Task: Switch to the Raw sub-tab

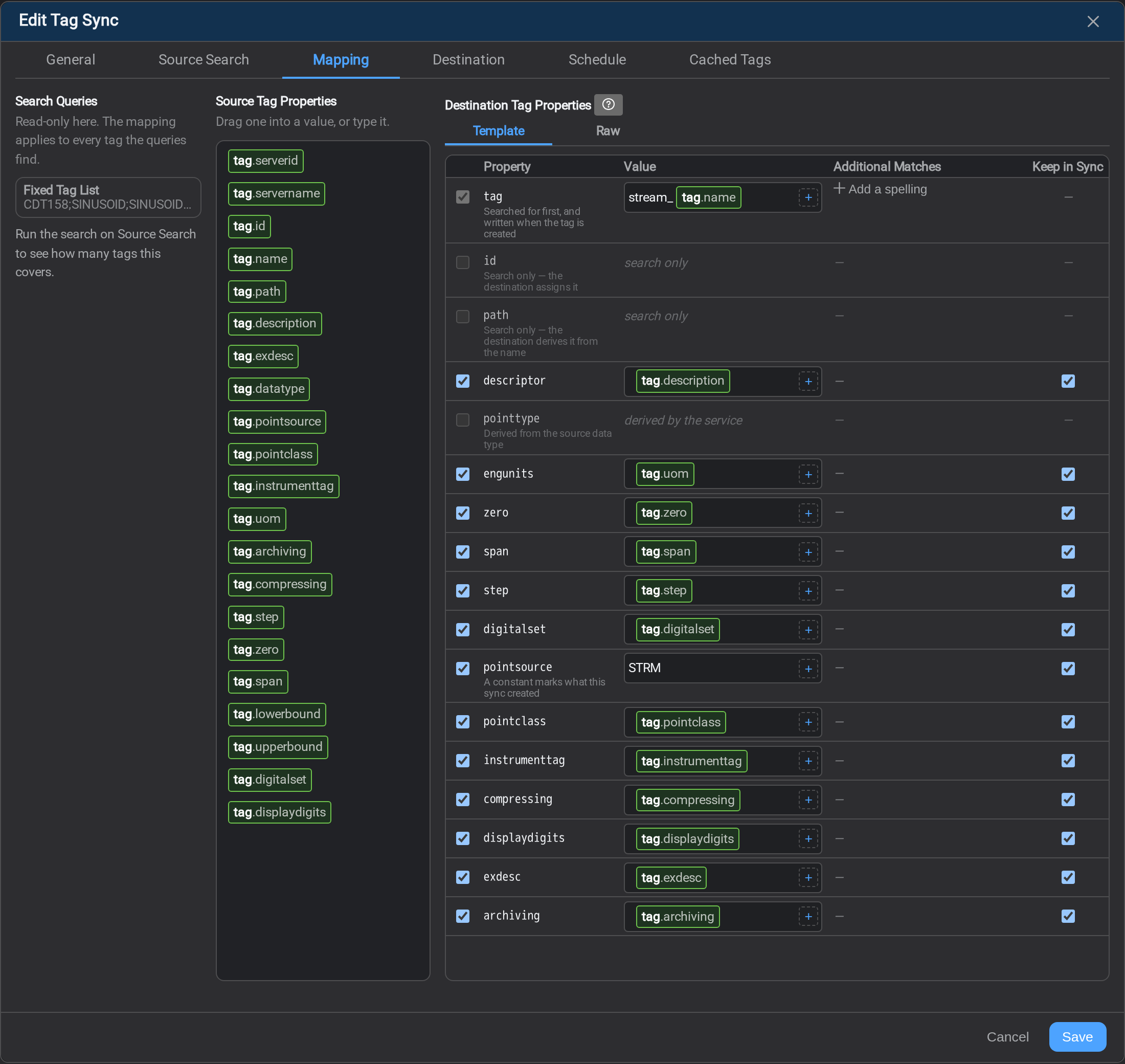Action: coord(608,130)
